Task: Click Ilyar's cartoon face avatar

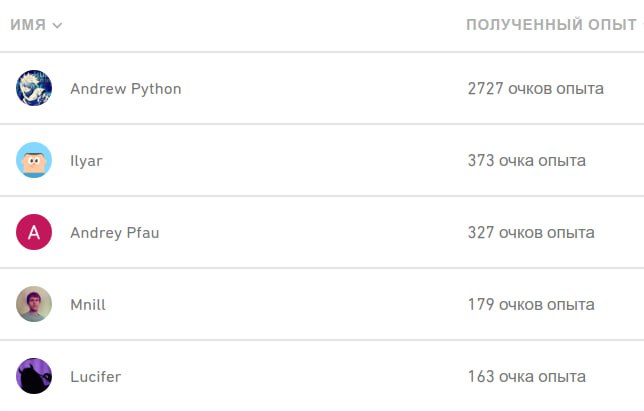Action: click(34, 160)
